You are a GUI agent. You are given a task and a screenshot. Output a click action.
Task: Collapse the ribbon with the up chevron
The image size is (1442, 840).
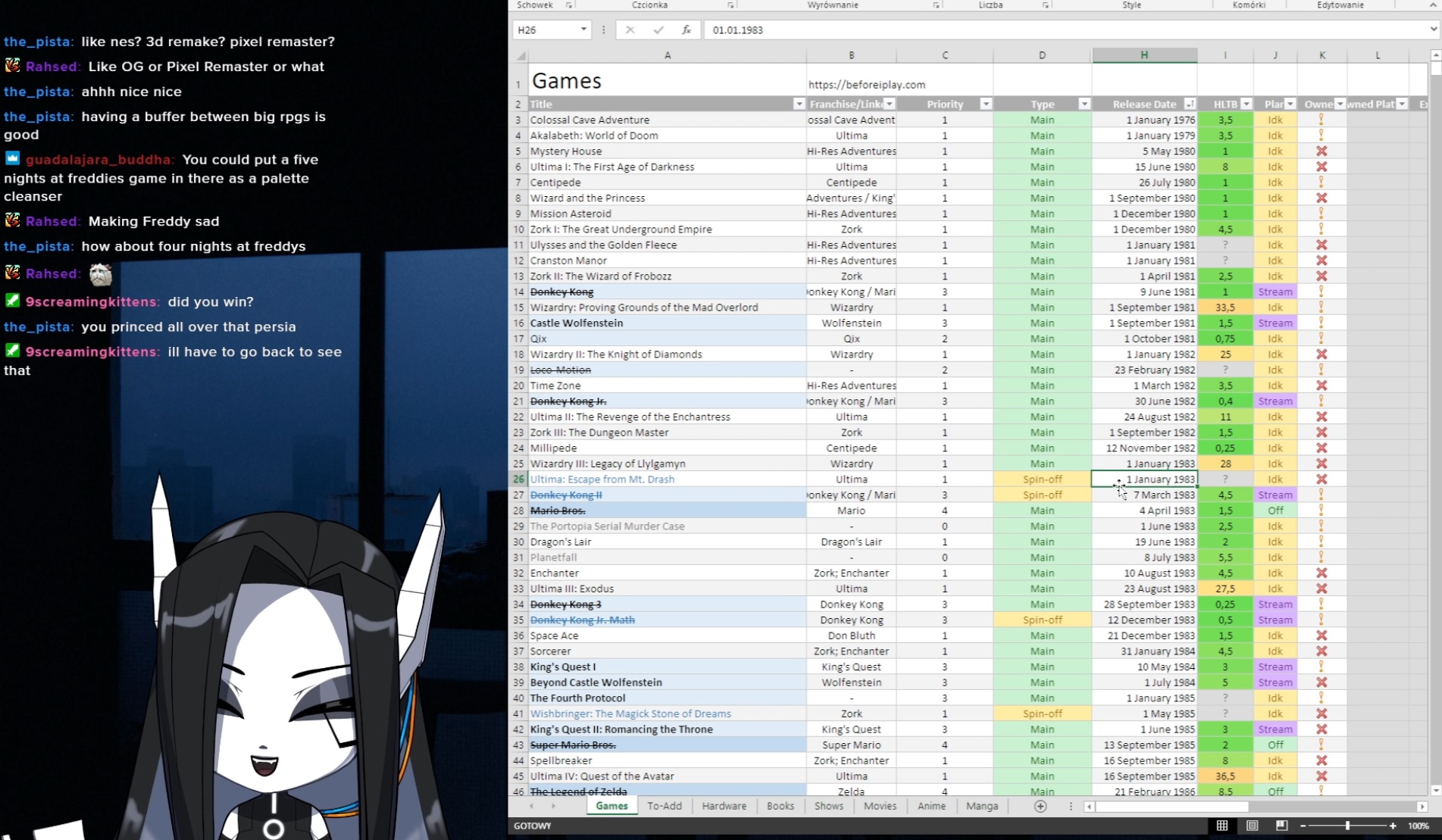point(1432,5)
